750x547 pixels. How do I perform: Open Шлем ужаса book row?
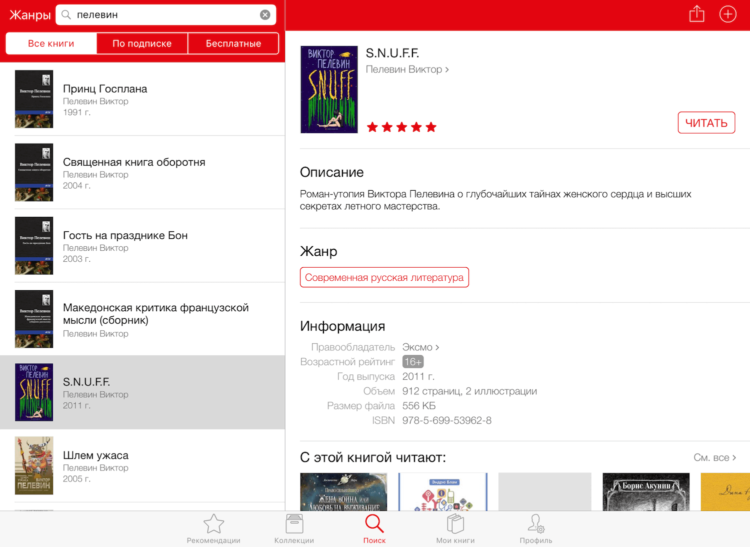tap(143, 465)
